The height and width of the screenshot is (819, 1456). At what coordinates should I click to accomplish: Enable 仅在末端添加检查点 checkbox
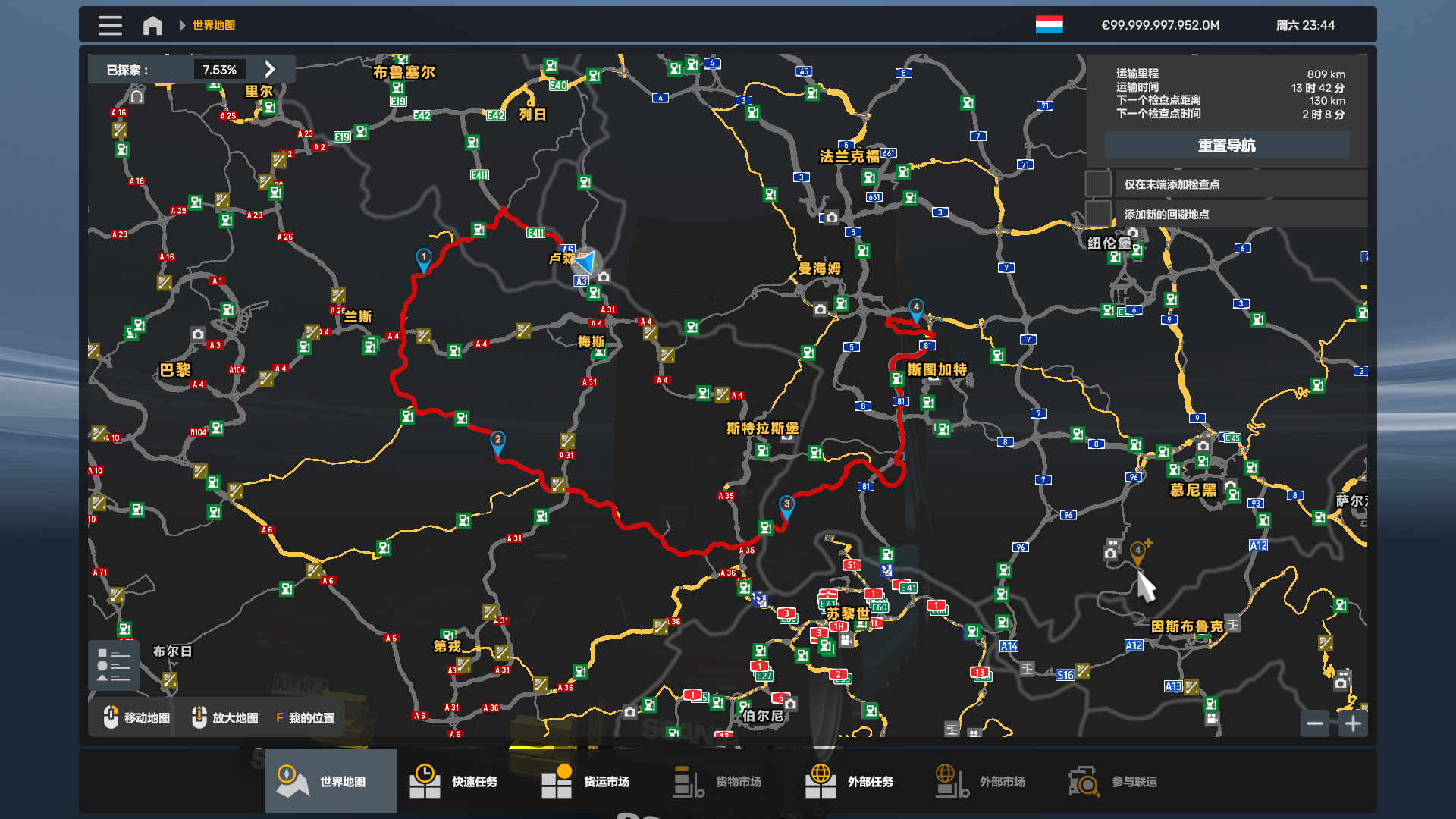[1098, 184]
